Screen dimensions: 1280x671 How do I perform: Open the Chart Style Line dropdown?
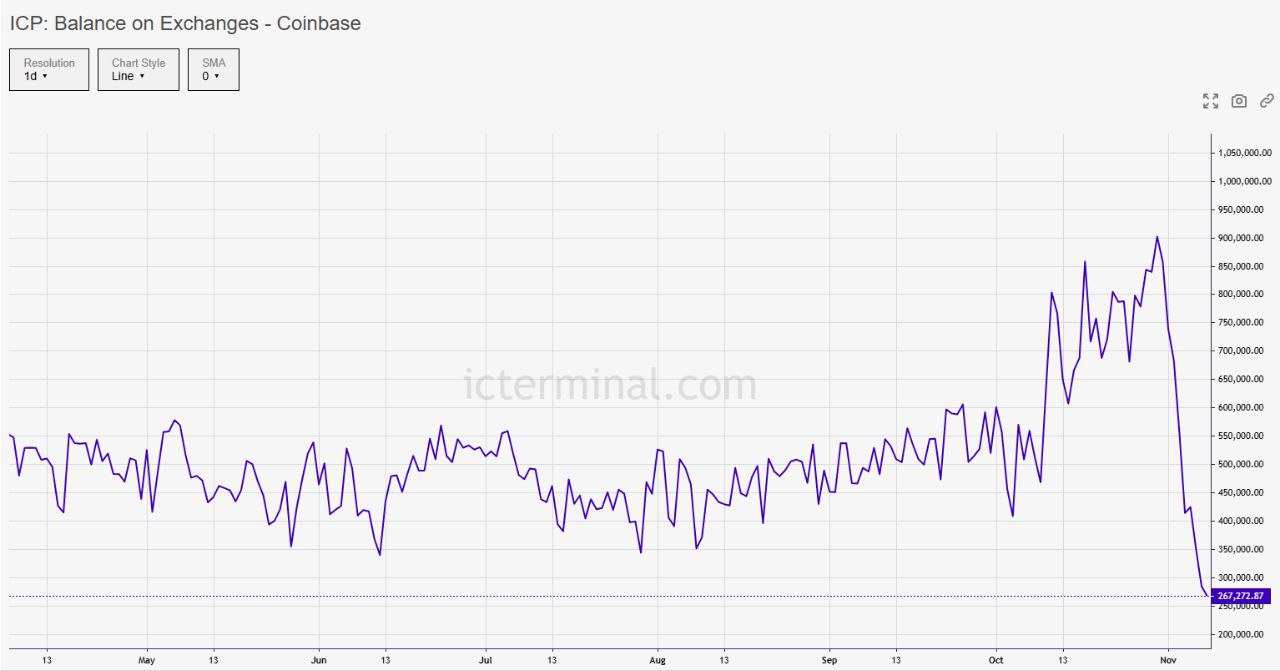point(138,69)
